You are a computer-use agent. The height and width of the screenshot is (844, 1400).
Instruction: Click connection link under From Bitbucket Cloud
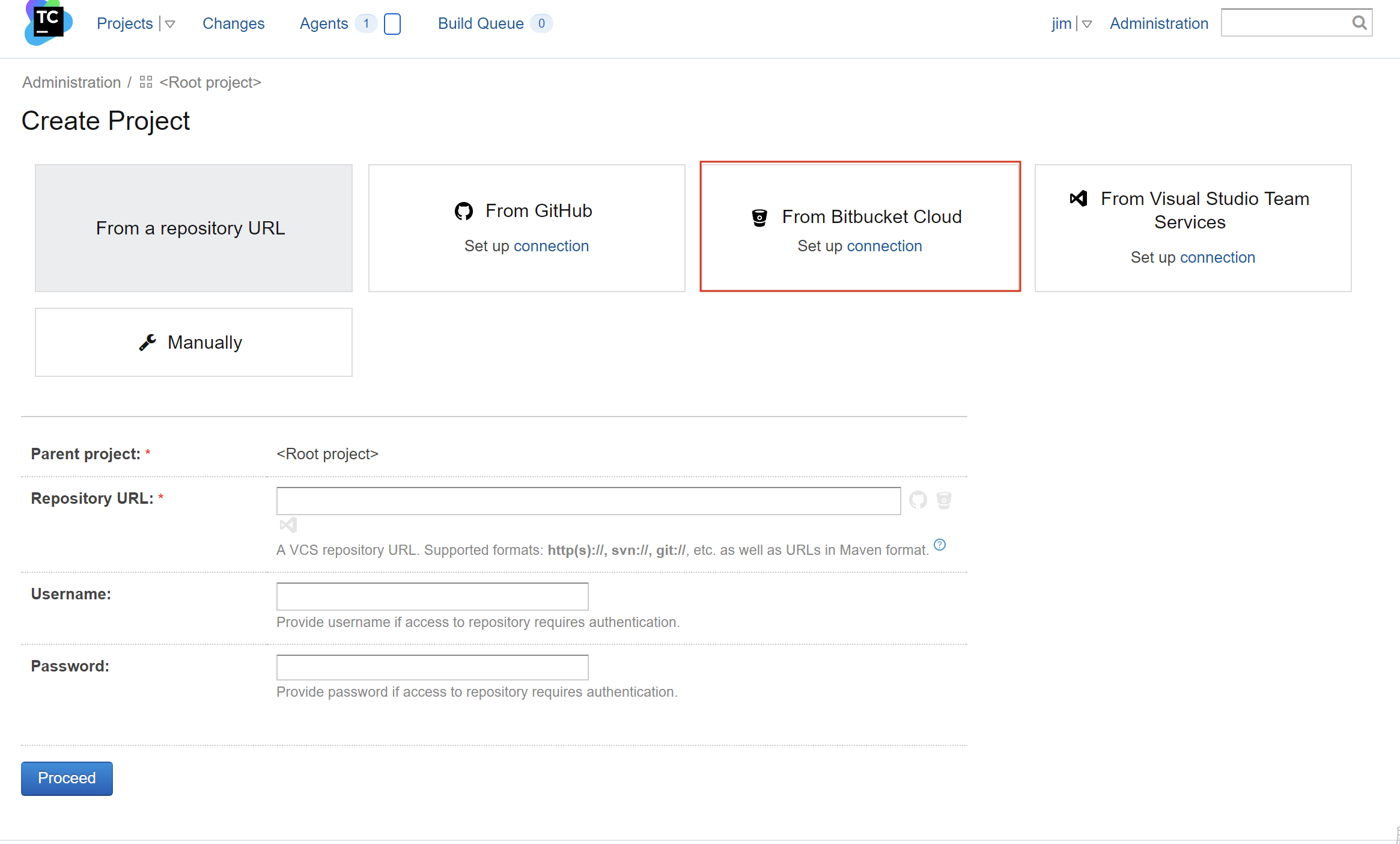(884, 246)
